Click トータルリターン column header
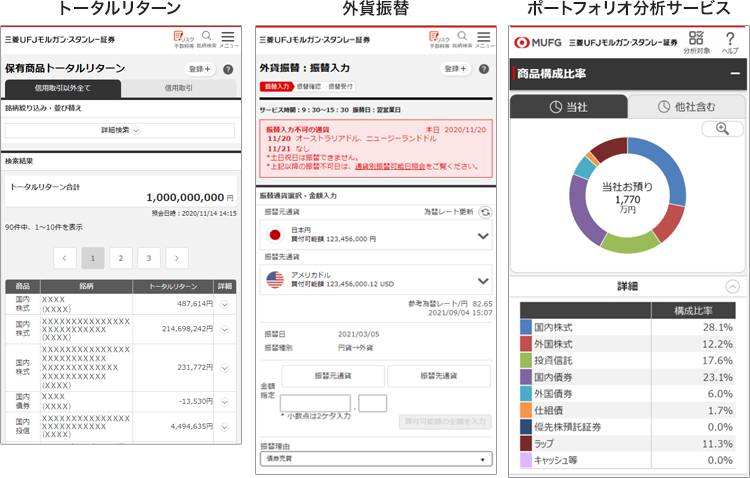Image resolution: width=750 pixels, height=478 pixels. (x=173, y=286)
